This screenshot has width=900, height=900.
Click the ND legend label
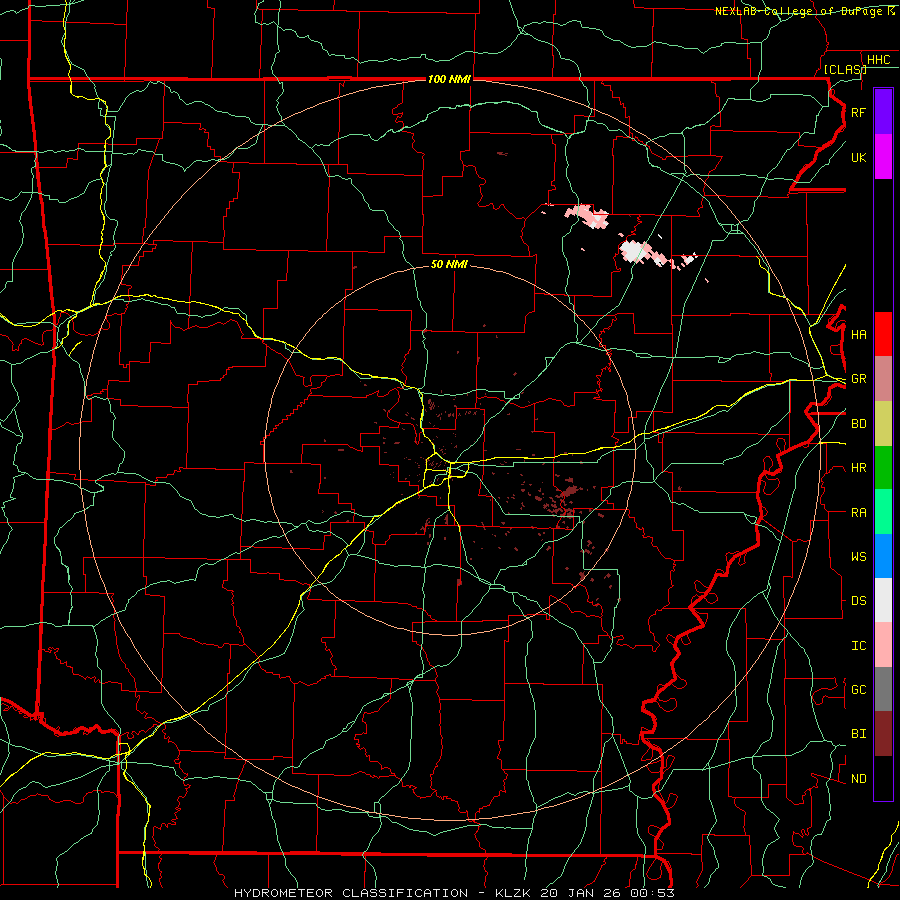858,778
